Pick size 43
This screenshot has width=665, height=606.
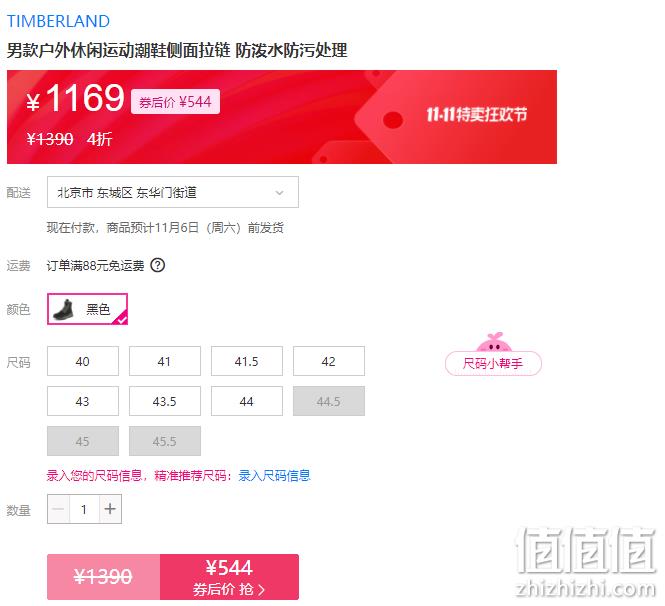tap(83, 401)
